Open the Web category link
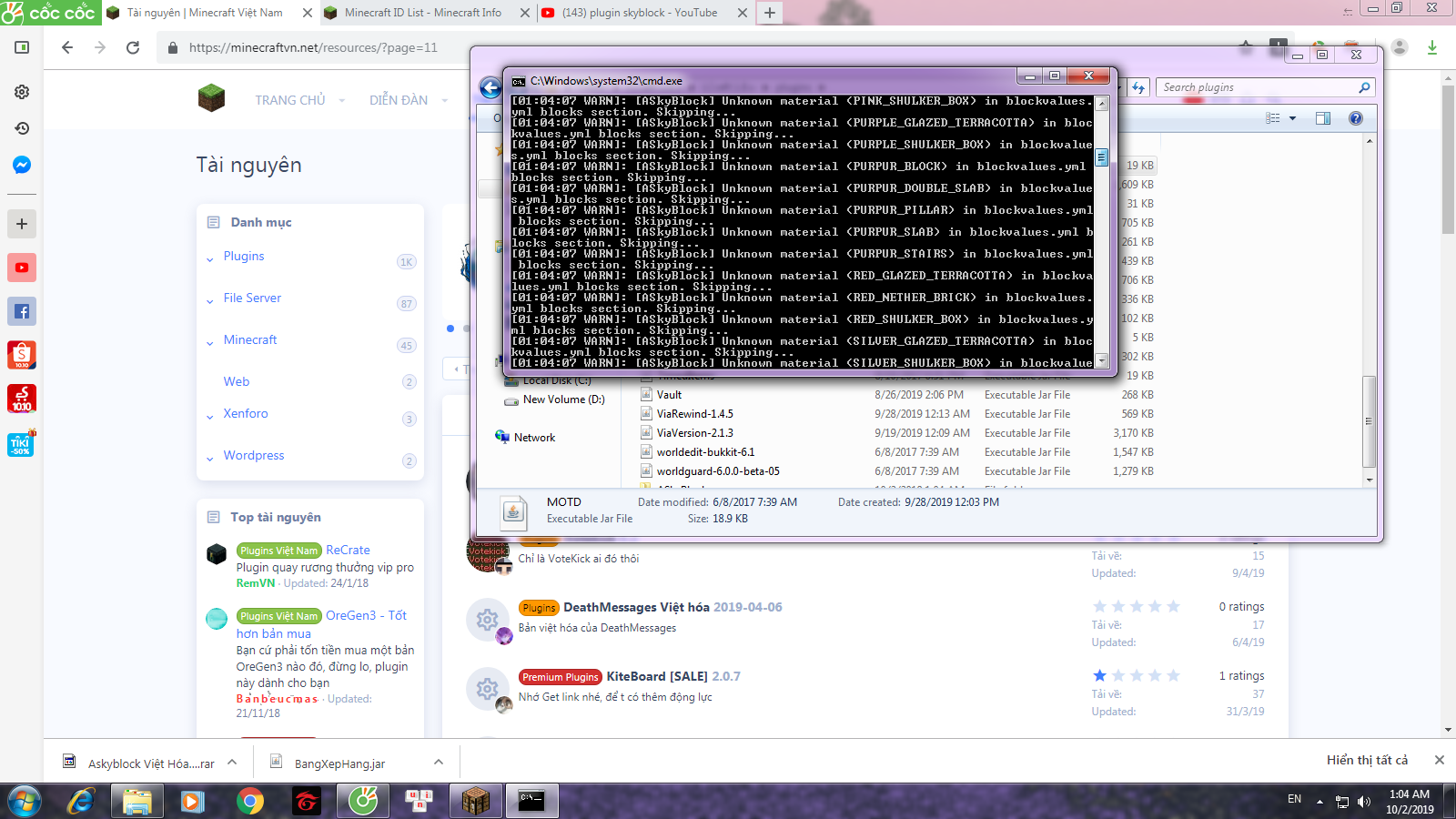The image size is (1456, 819). (x=237, y=381)
